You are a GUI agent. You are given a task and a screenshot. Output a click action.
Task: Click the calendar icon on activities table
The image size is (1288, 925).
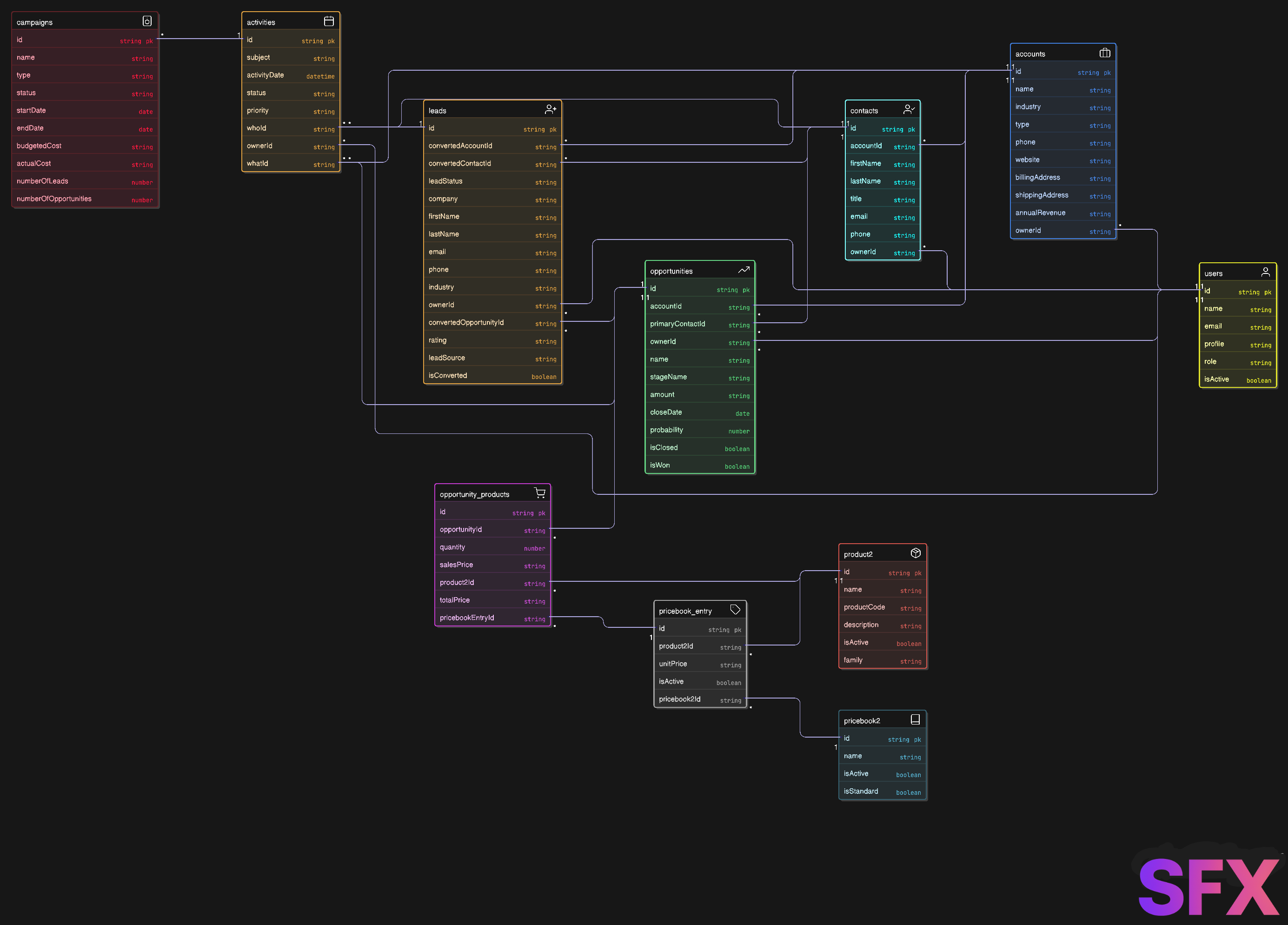(328, 21)
